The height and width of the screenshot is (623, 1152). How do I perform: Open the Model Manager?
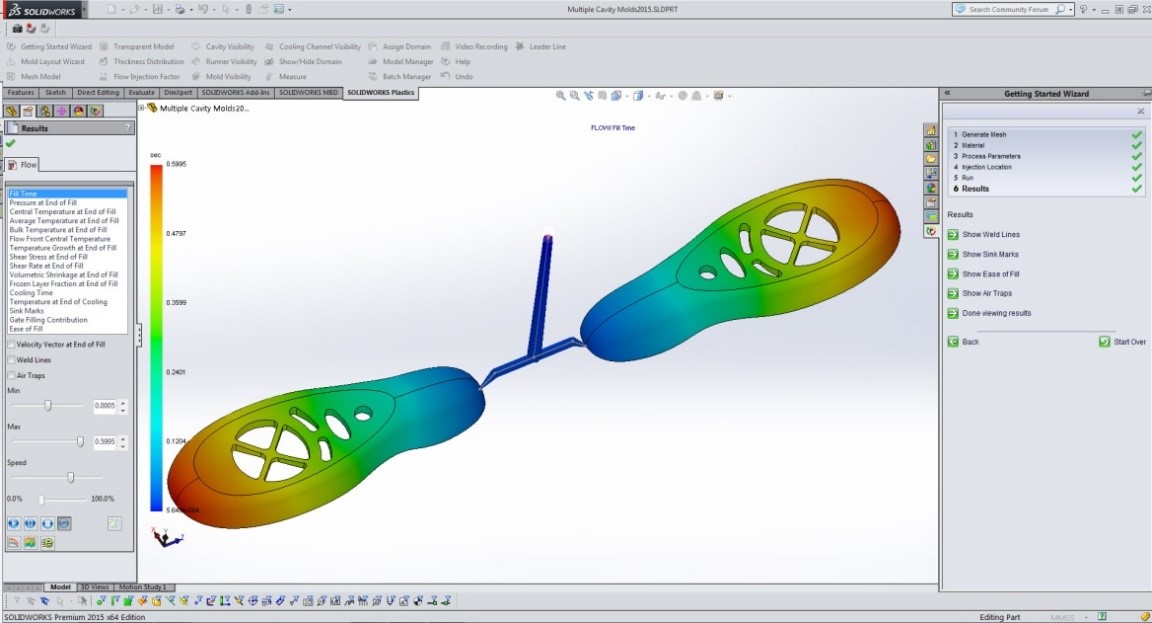[401, 62]
